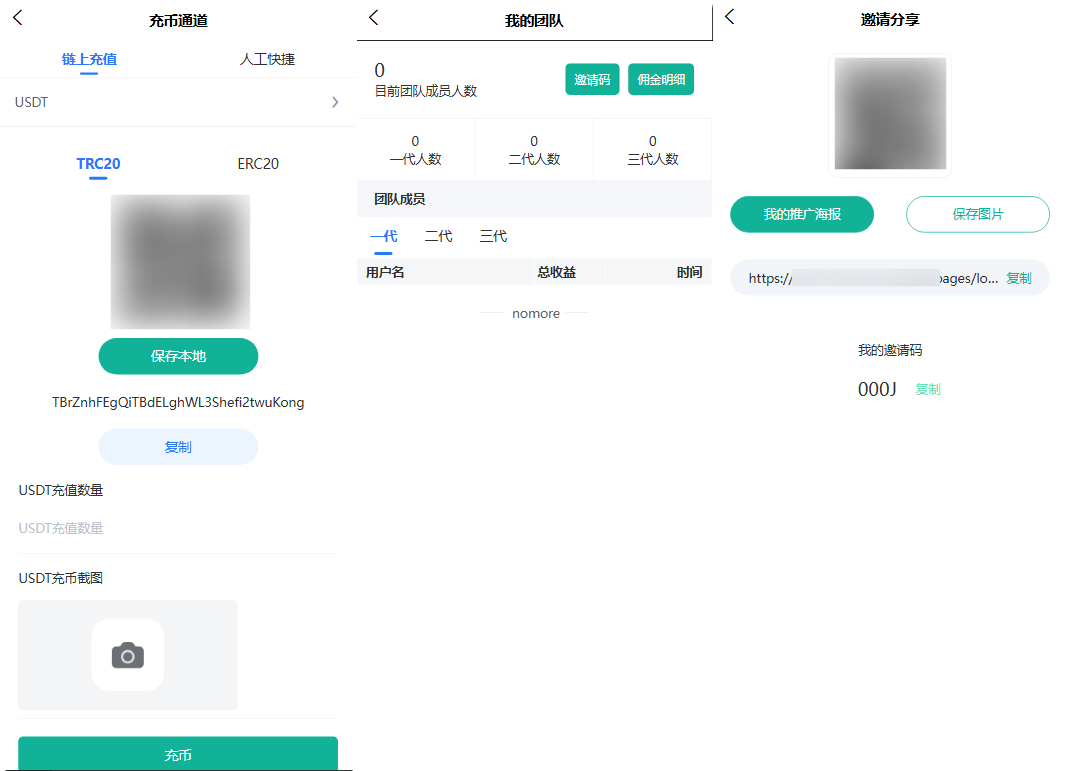Viewport: 1069px width, 771px height.
Task: Copy the invitation link with 复制
Action: (1018, 278)
